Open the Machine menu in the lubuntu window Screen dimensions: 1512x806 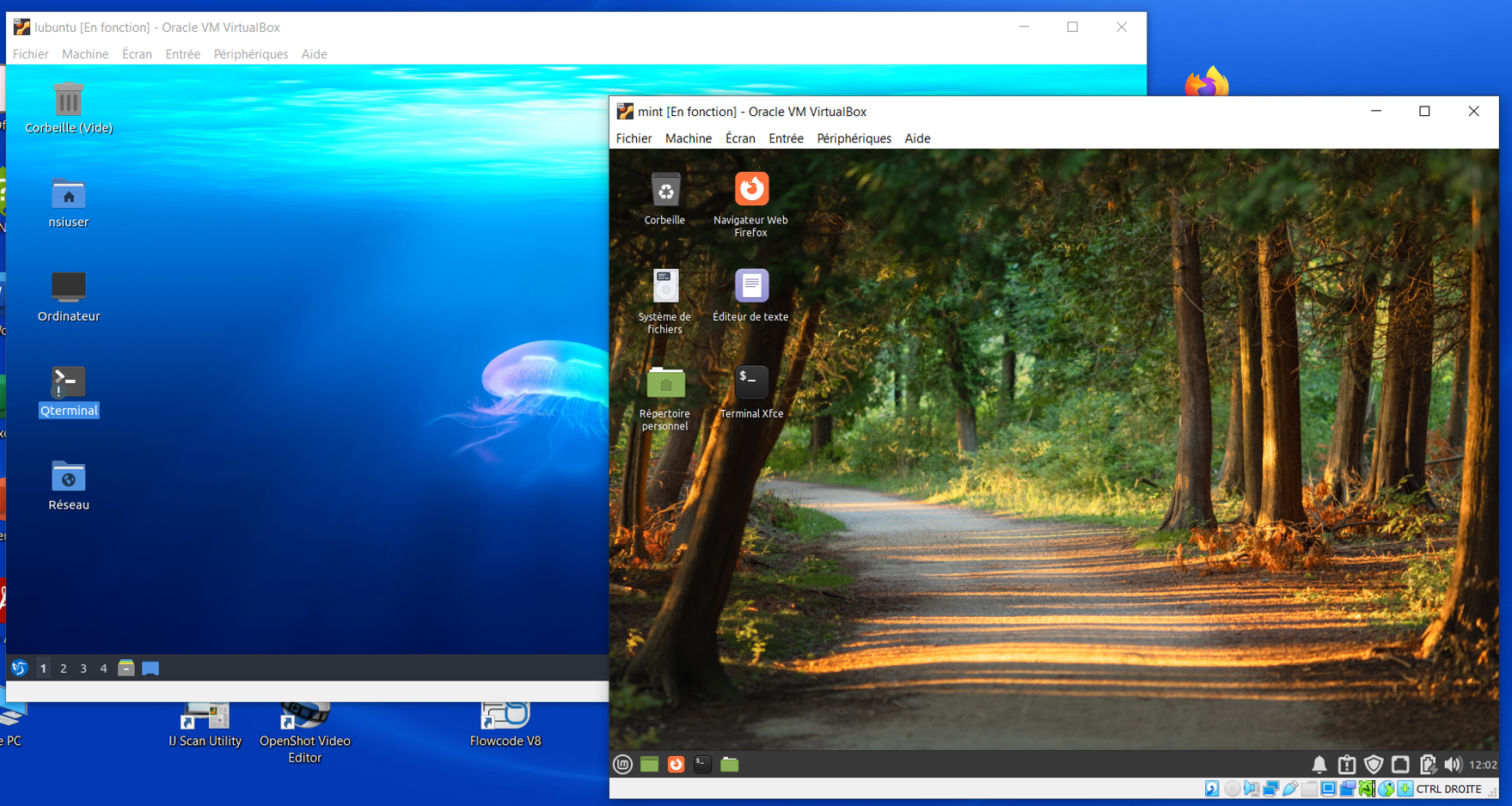pyautogui.click(x=85, y=54)
